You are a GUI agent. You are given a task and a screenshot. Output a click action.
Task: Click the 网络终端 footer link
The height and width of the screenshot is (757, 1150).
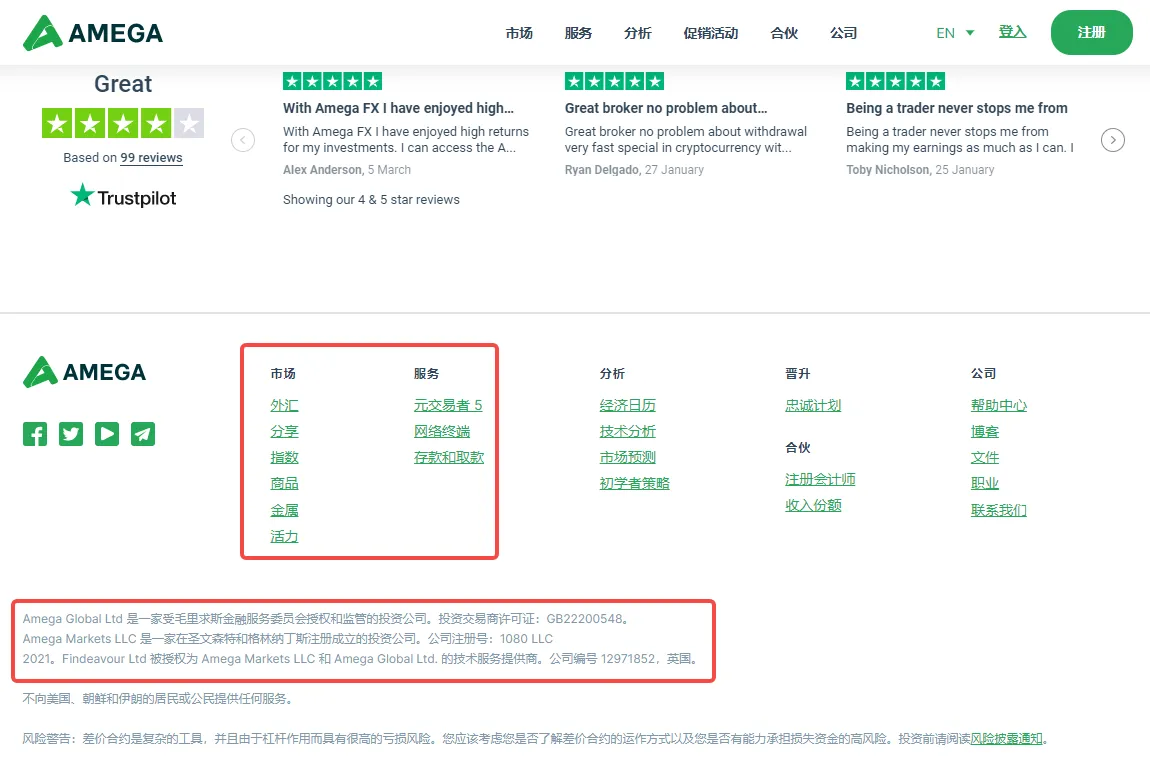click(x=442, y=431)
